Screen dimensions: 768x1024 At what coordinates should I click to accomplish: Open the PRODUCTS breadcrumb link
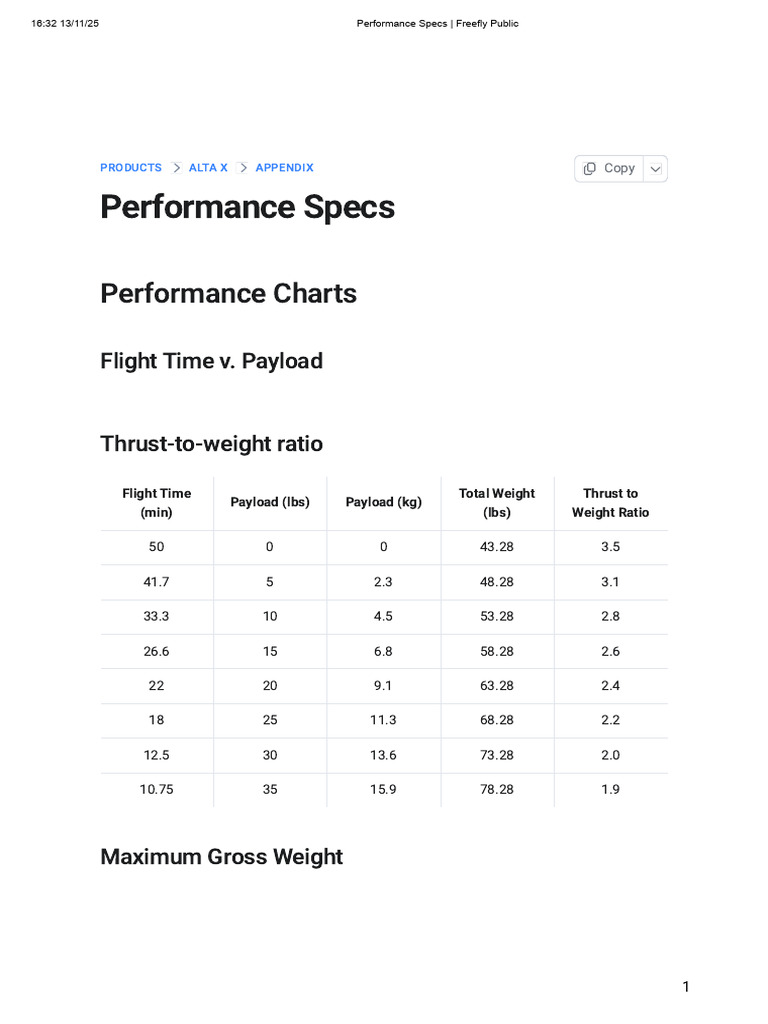tap(131, 168)
